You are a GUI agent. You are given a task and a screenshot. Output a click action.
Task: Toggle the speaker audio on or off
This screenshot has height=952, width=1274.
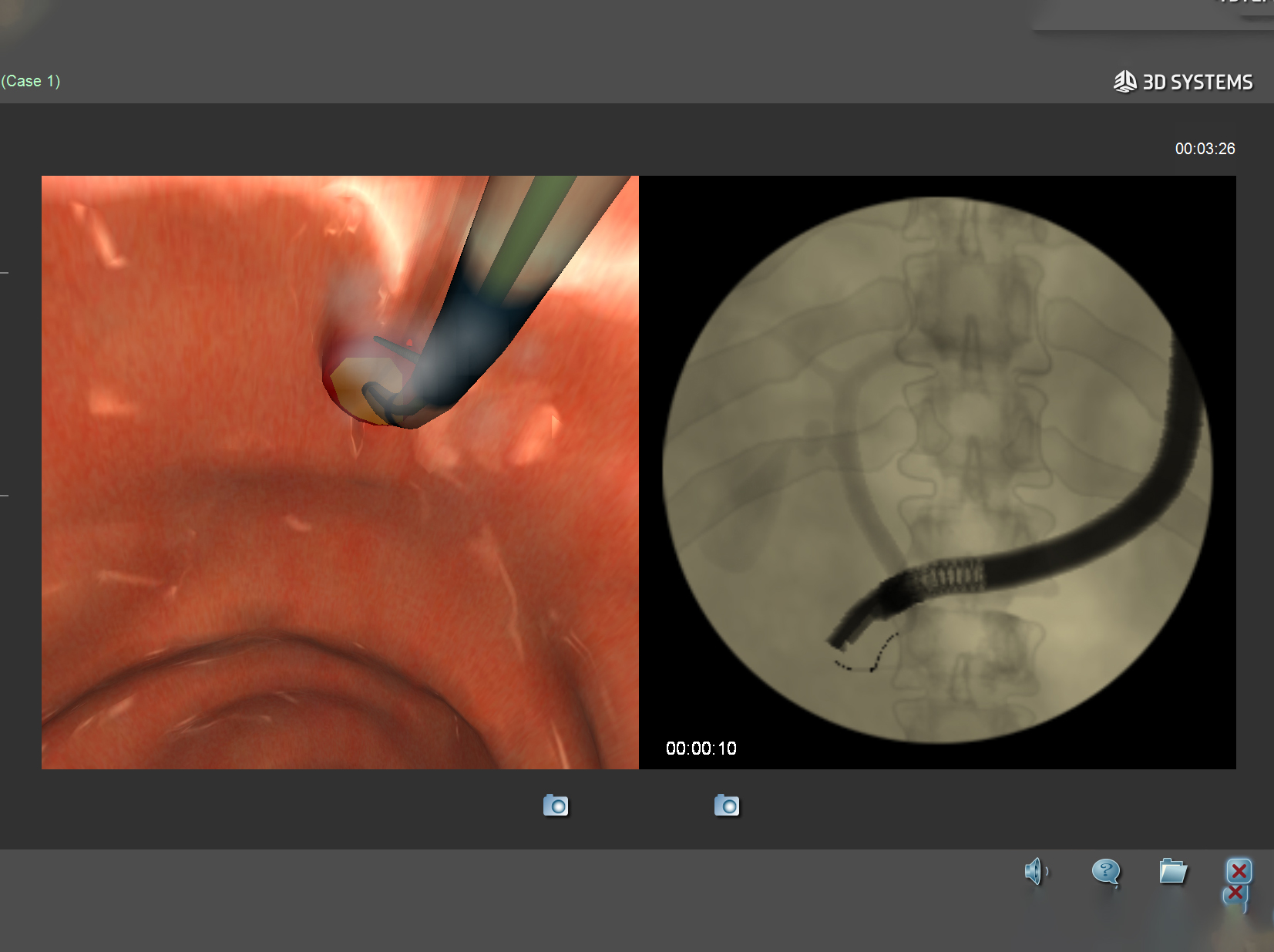1037,872
